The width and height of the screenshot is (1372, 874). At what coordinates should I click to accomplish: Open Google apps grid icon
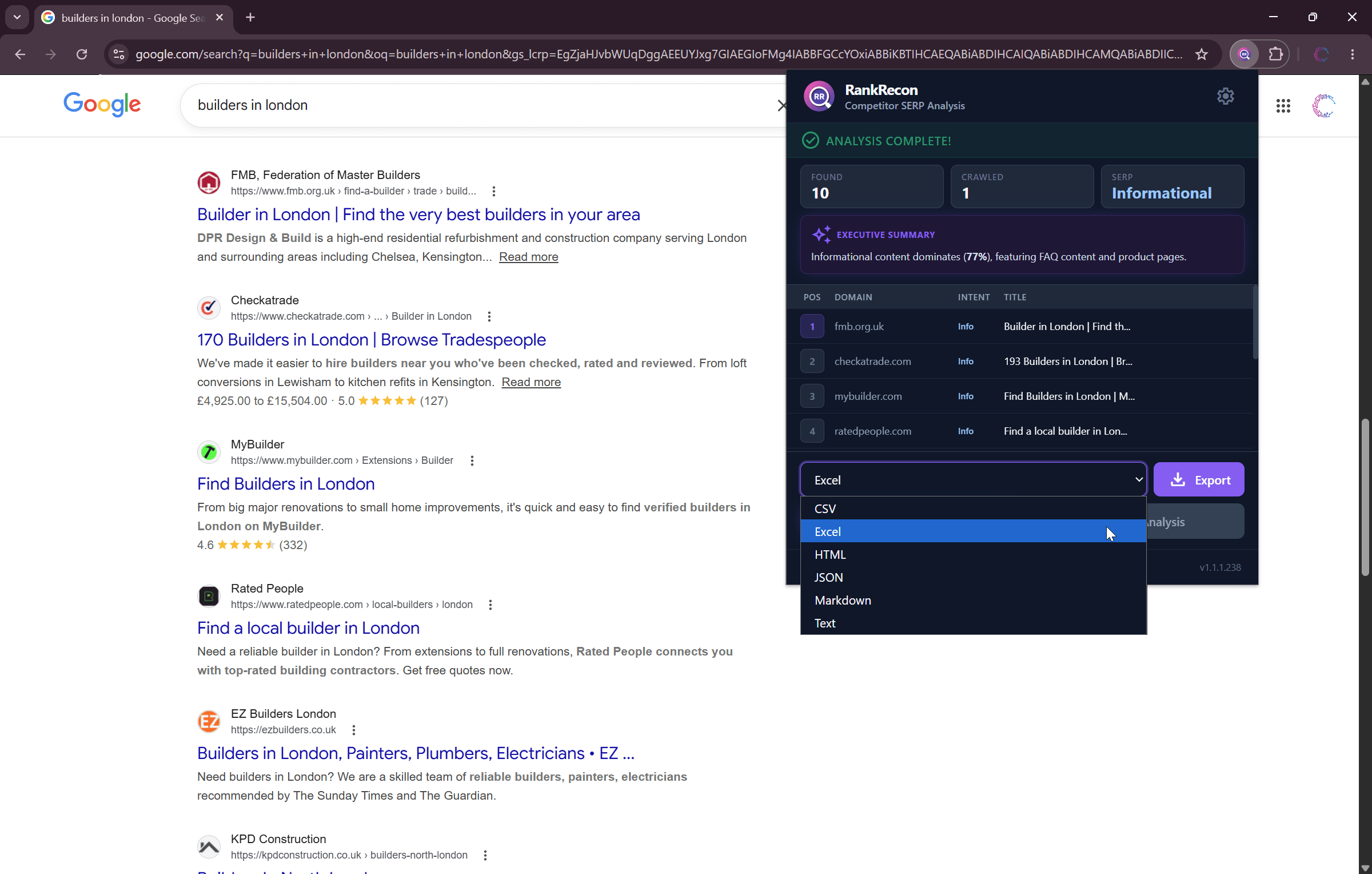(1283, 106)
